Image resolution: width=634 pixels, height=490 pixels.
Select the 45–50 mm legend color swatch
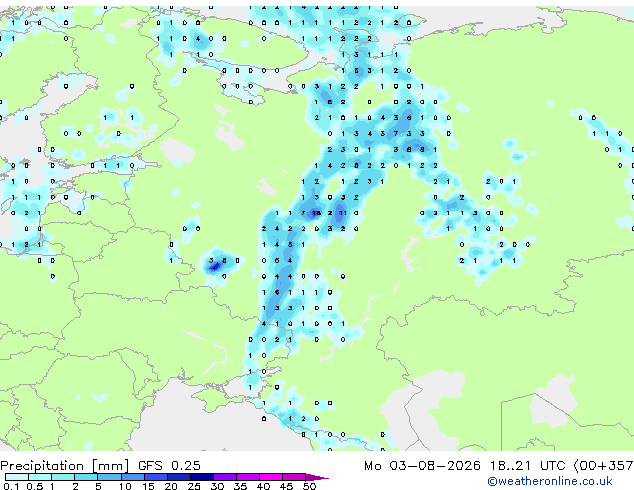[x=294, y=477]
